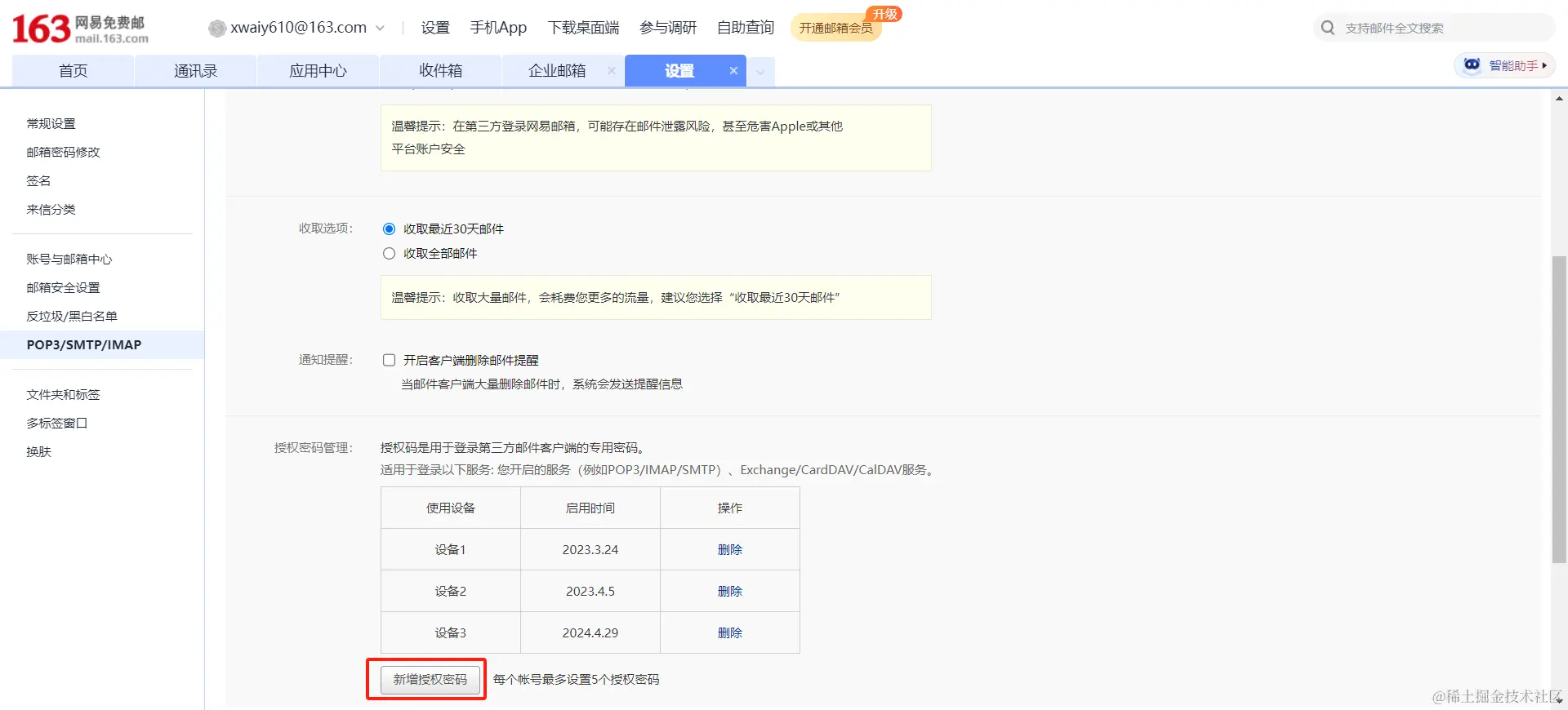The image size is (1568, 710).
Task: Click 新增授权密码 button
Action: tap(430, 679)
